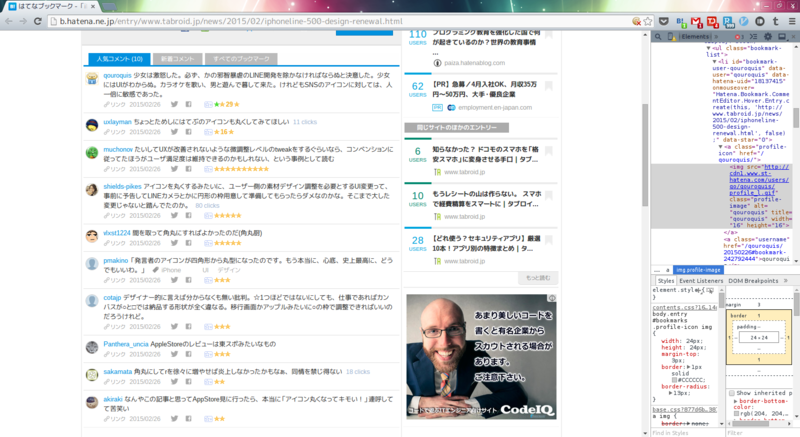This screenshot has width=800, height=437.
Task: Collapse the ul class bookmark-list node
Action: (708, 48)
